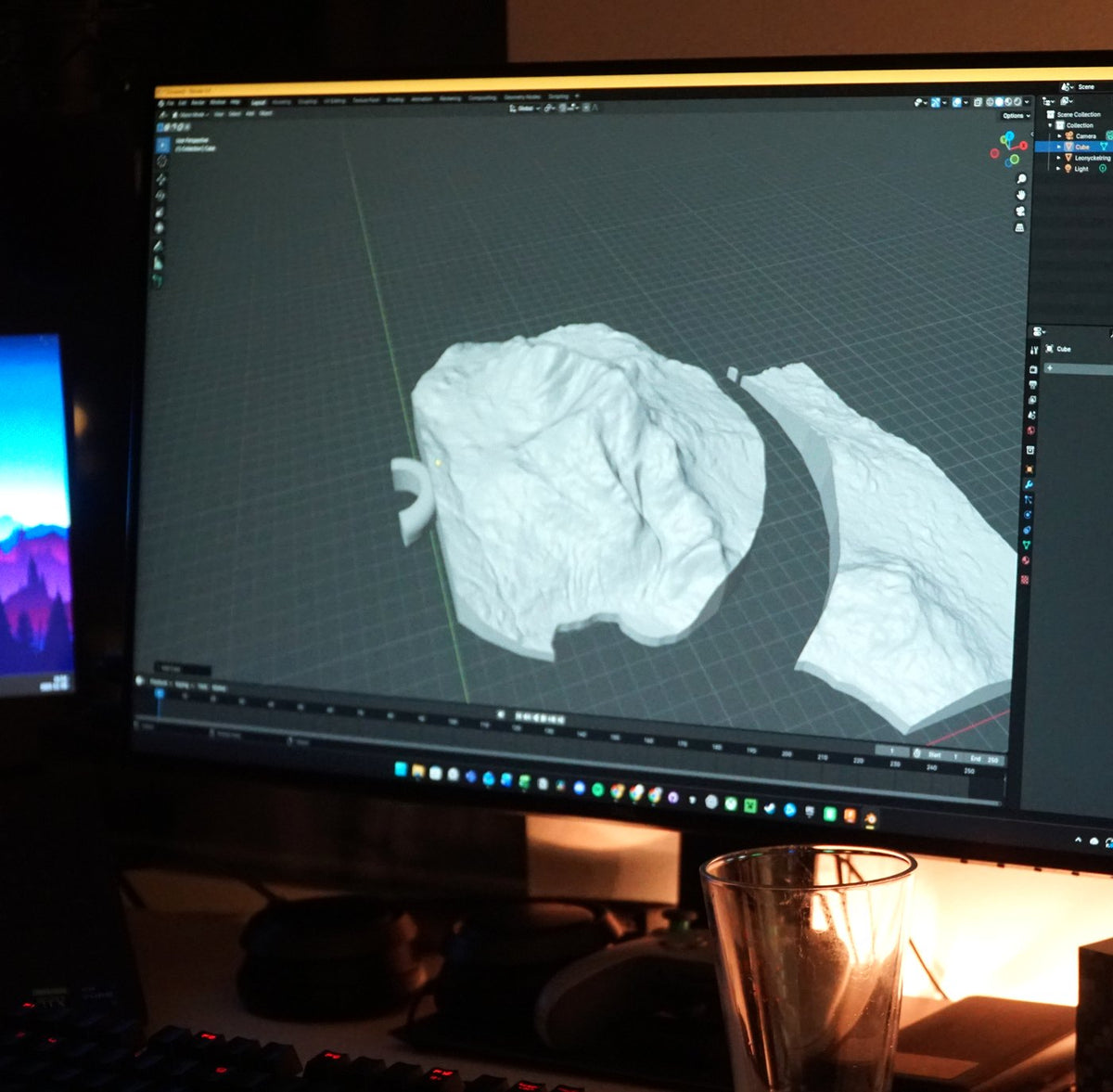Click Blender icon in Windows taskbar
The image size is (1113, 1092).
(x=870, y=817)
